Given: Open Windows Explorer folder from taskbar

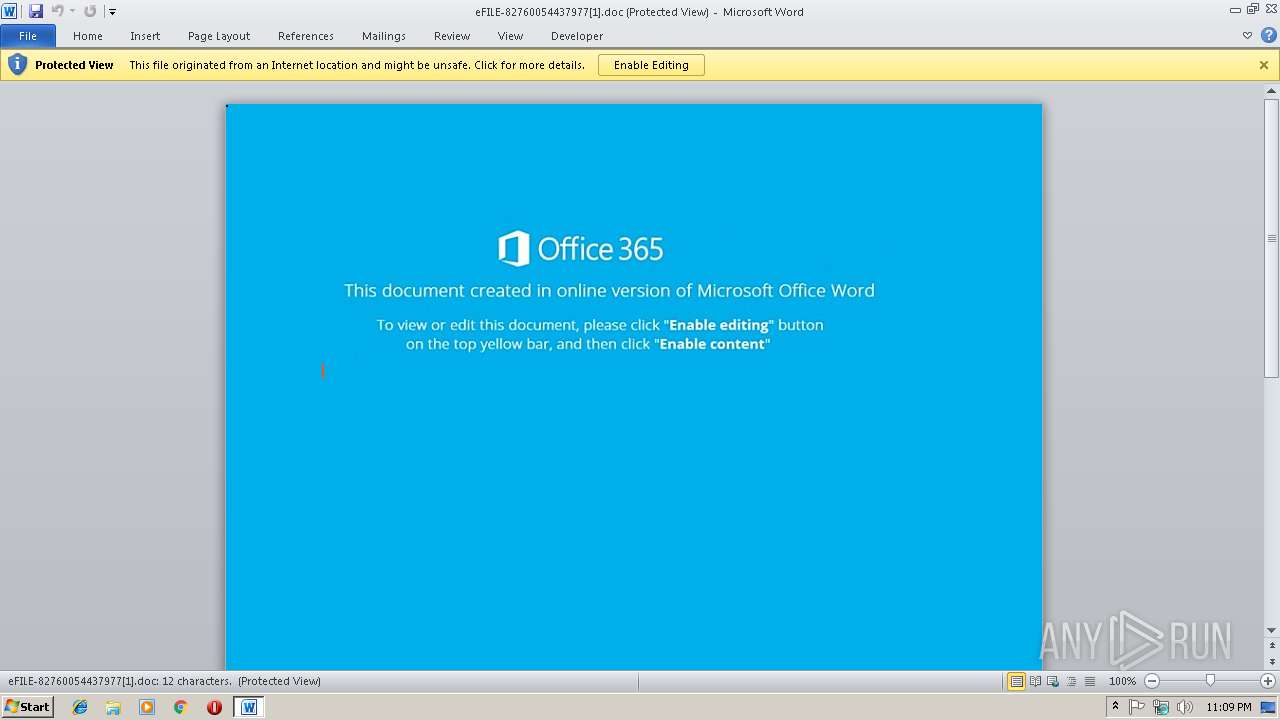Looking at the screenshot, I should tap(113, 707).
